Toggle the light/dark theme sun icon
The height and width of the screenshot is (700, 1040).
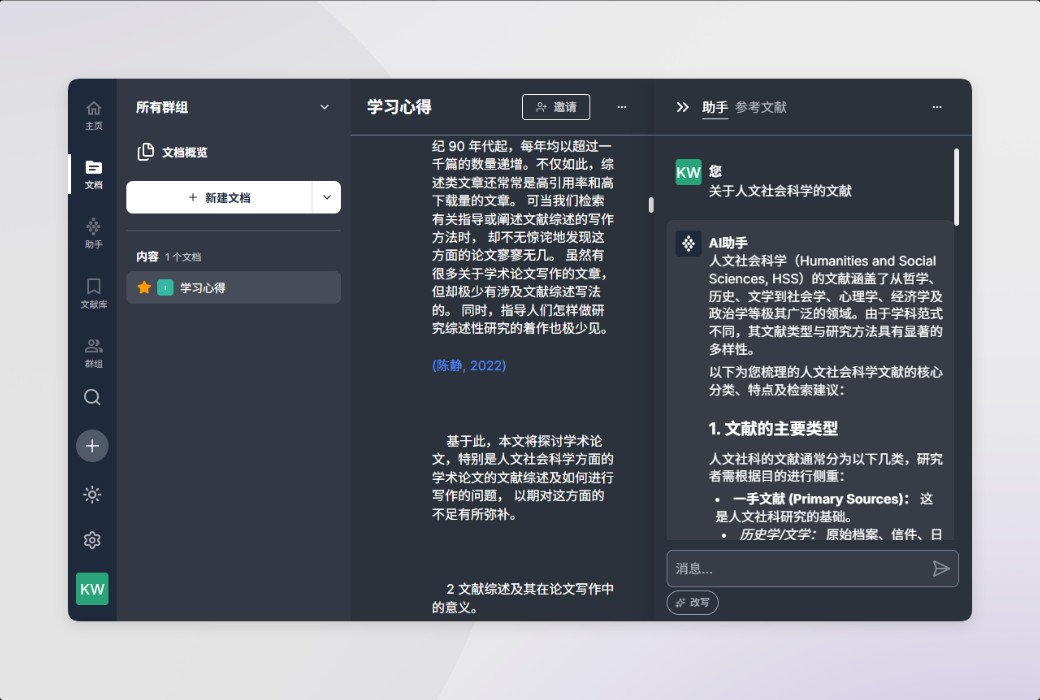92,494
